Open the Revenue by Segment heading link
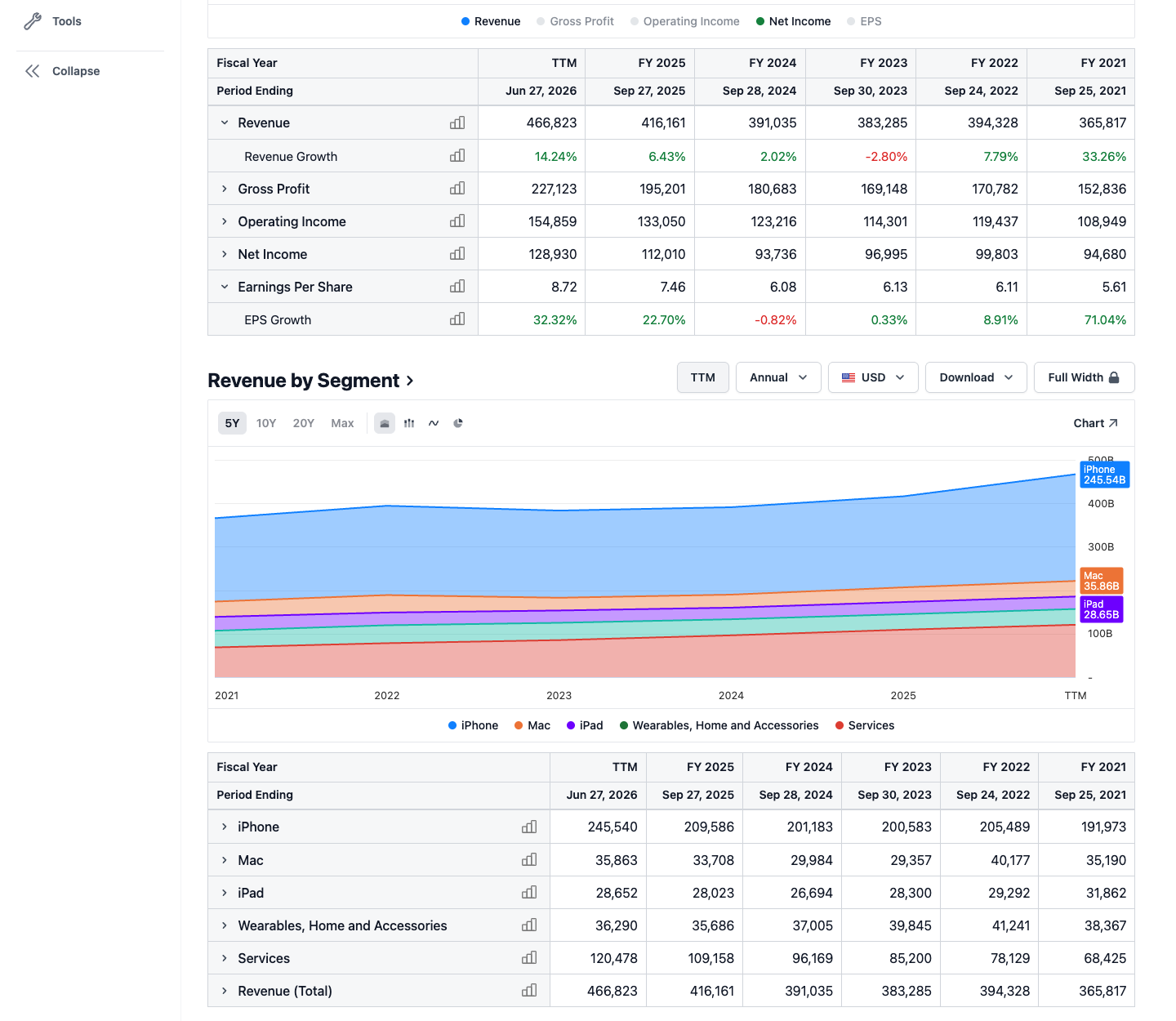The image size is (1176, 1021). click(x=311, y=381)
